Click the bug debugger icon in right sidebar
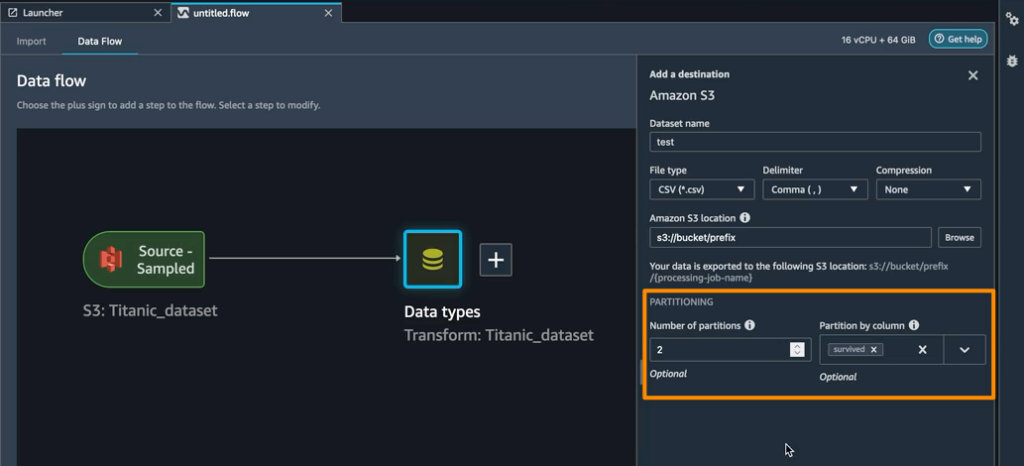1024x466 pixels. point(1012,61)
